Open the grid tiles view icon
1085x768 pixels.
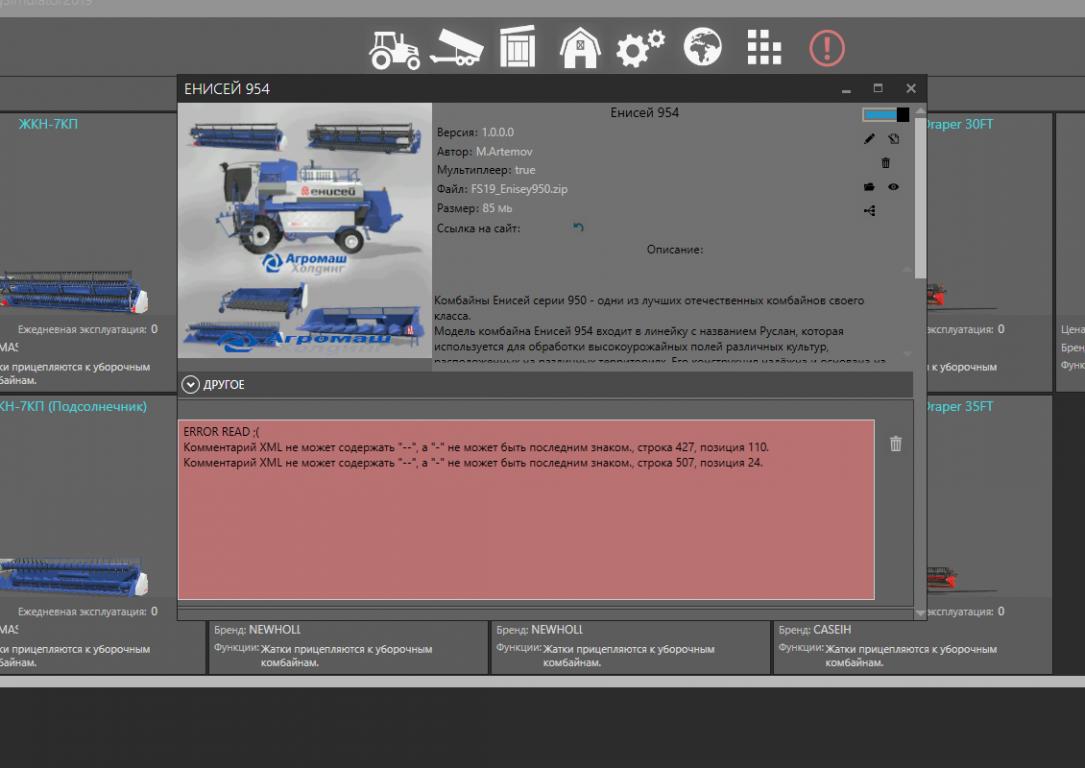(x=764, y=47)
